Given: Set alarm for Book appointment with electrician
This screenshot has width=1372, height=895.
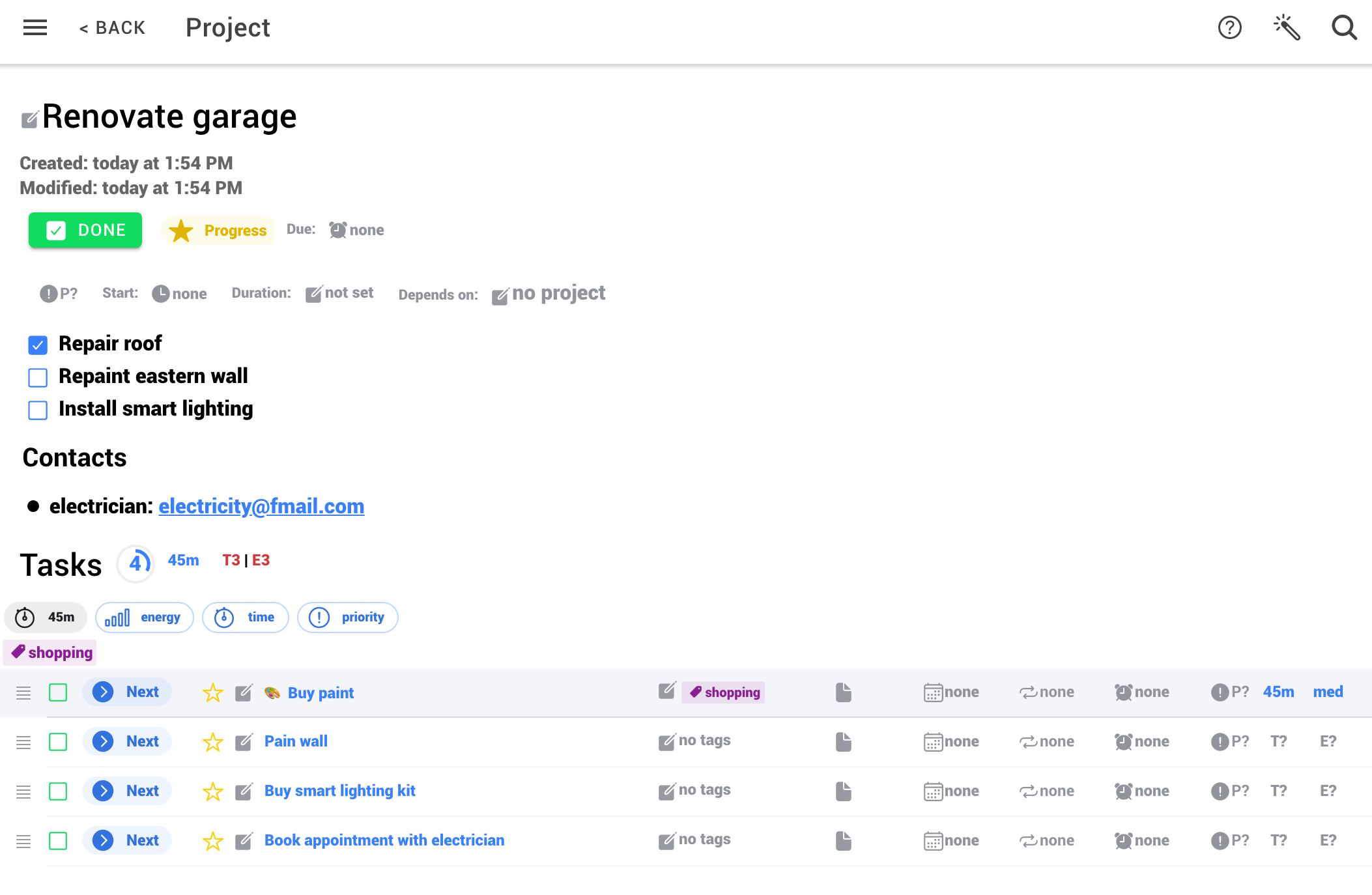Looking at the screenshot, I should (x=1122, y=840).
